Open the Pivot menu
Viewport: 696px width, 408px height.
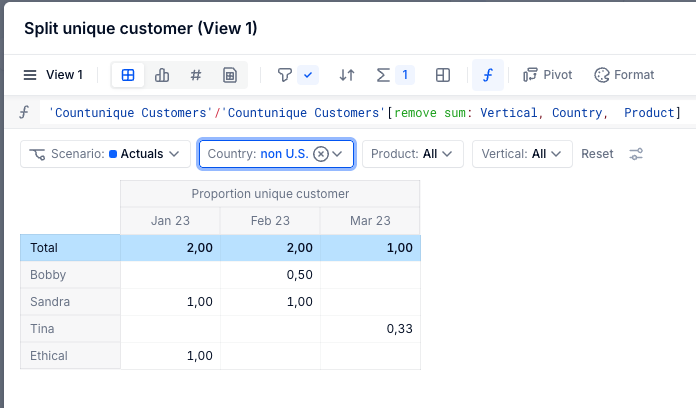[x=548, y=75]
